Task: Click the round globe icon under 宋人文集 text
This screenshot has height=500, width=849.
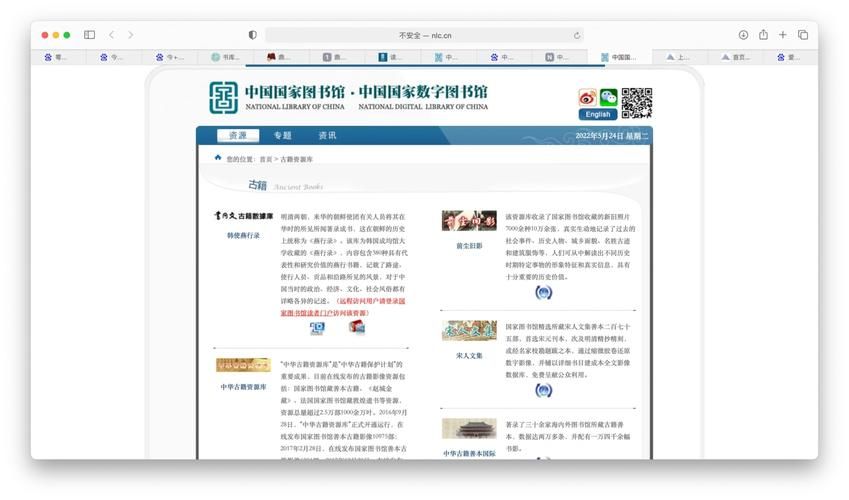Action: (x=543, y=391)
